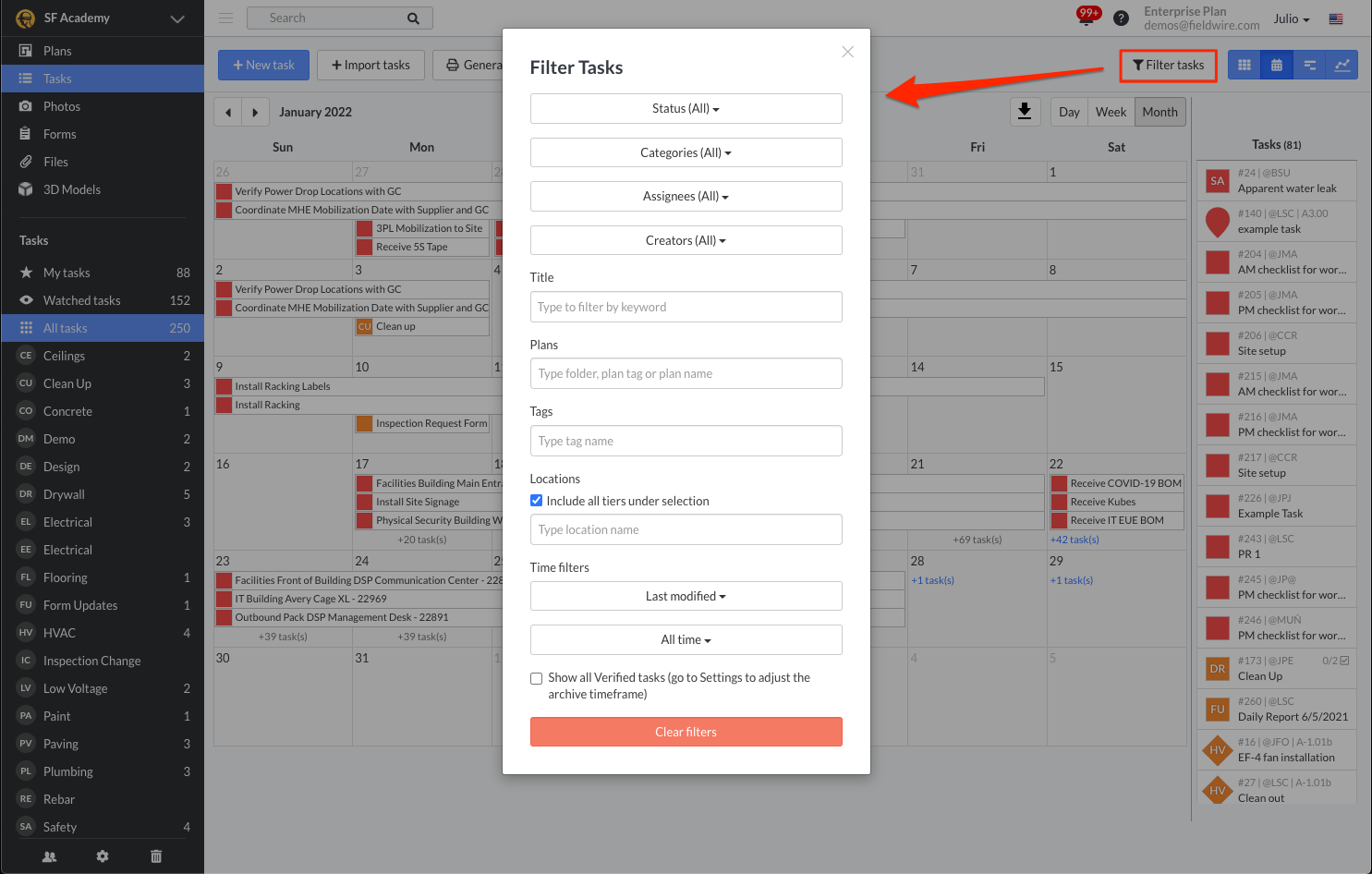Open the Status (All) dropdown
This screenshot has height=874, width=1372.
click(x=686, y=108)
